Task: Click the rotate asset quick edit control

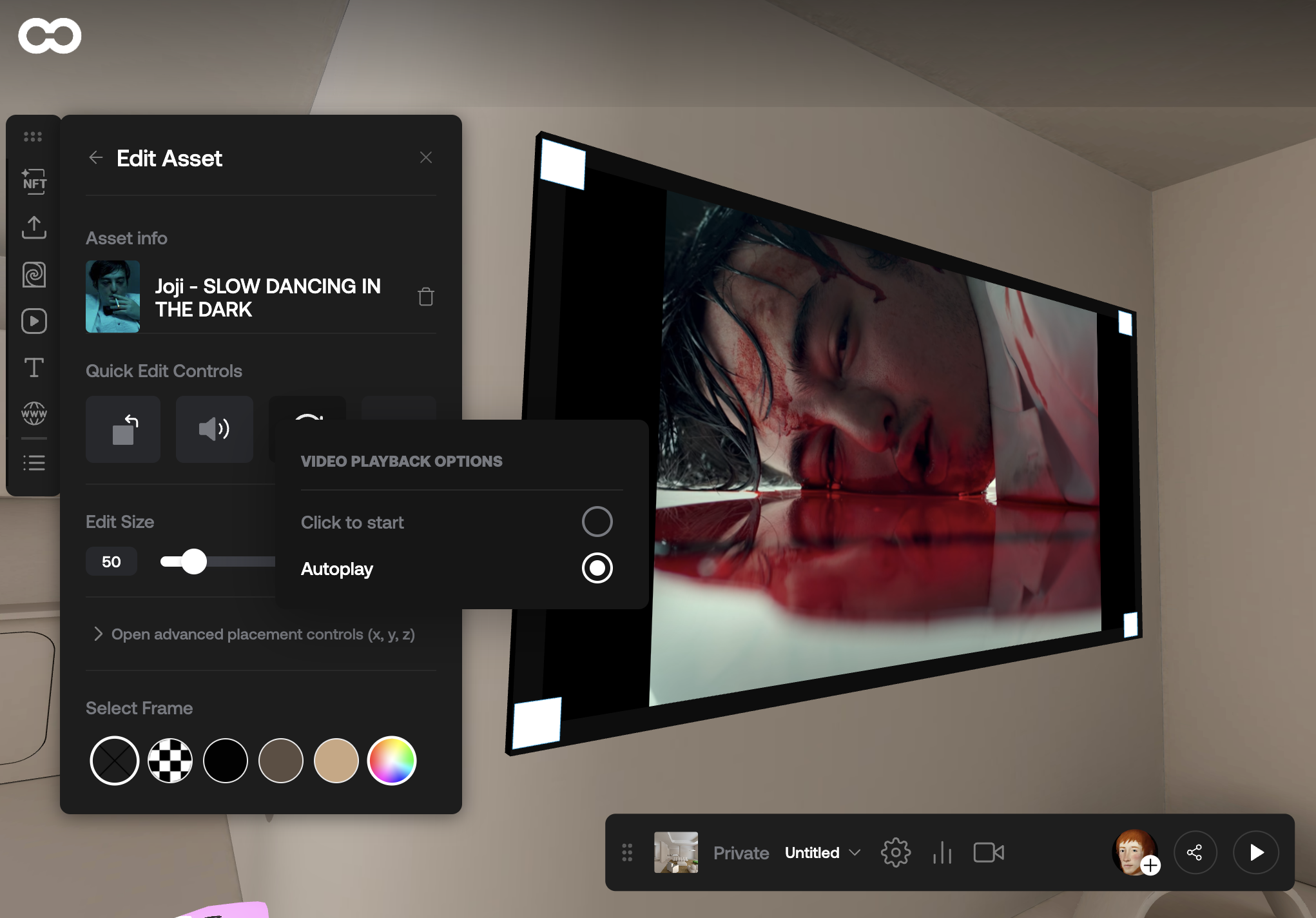Action: pos(123,429)
